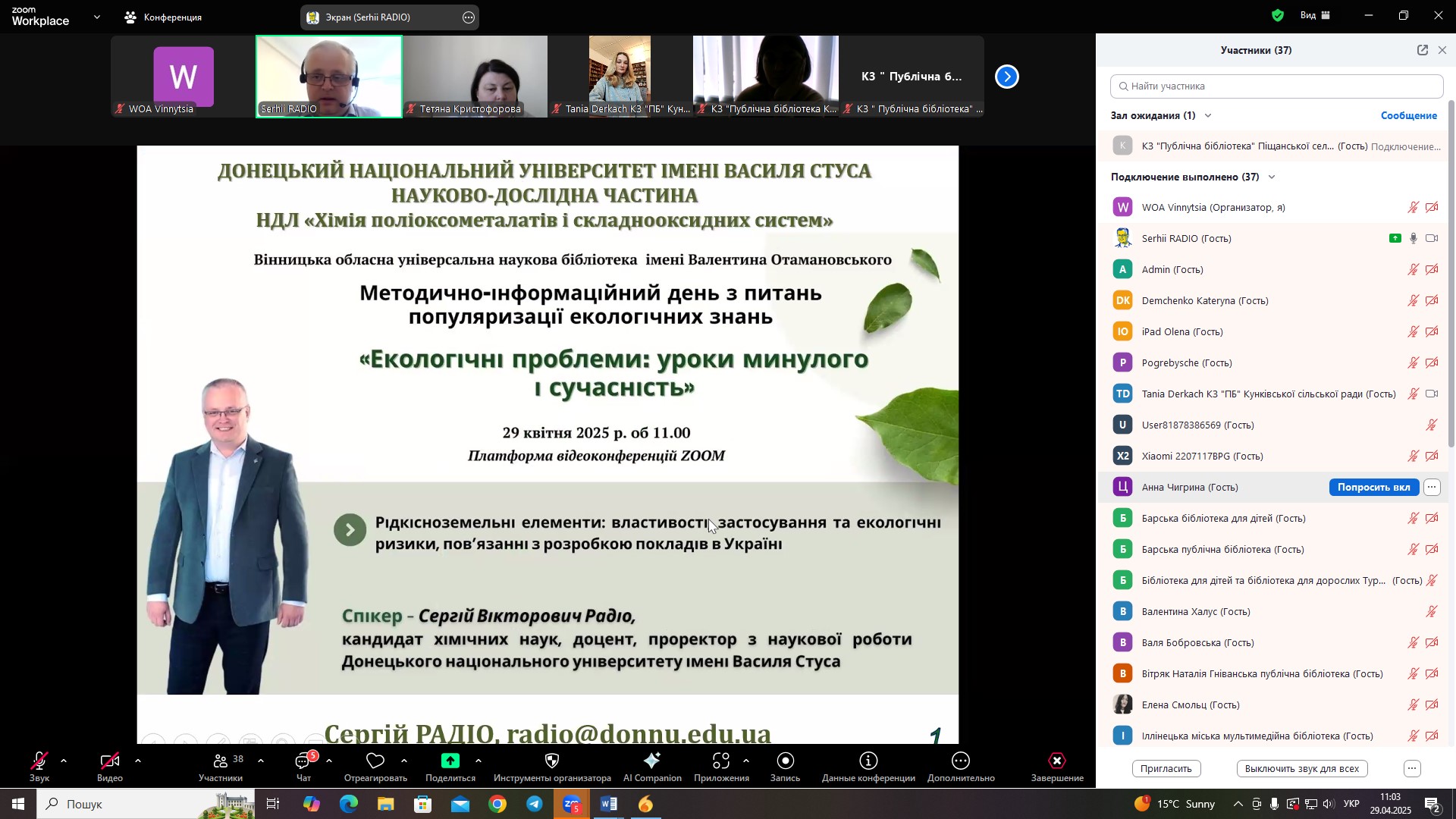This screenshot has height=819, width=1456.
Task: Select Валентина Халус participant row
Action: point(1274,612)
